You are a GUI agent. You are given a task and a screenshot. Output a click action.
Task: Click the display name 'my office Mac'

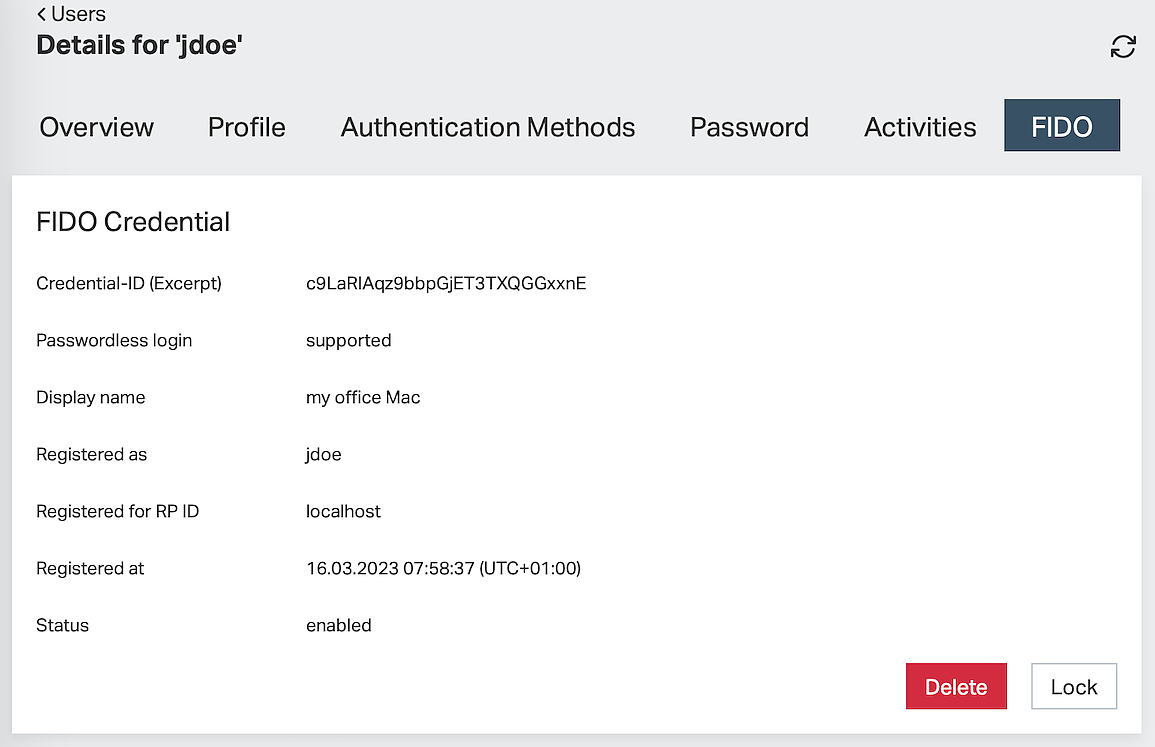(x=363, y=397)
